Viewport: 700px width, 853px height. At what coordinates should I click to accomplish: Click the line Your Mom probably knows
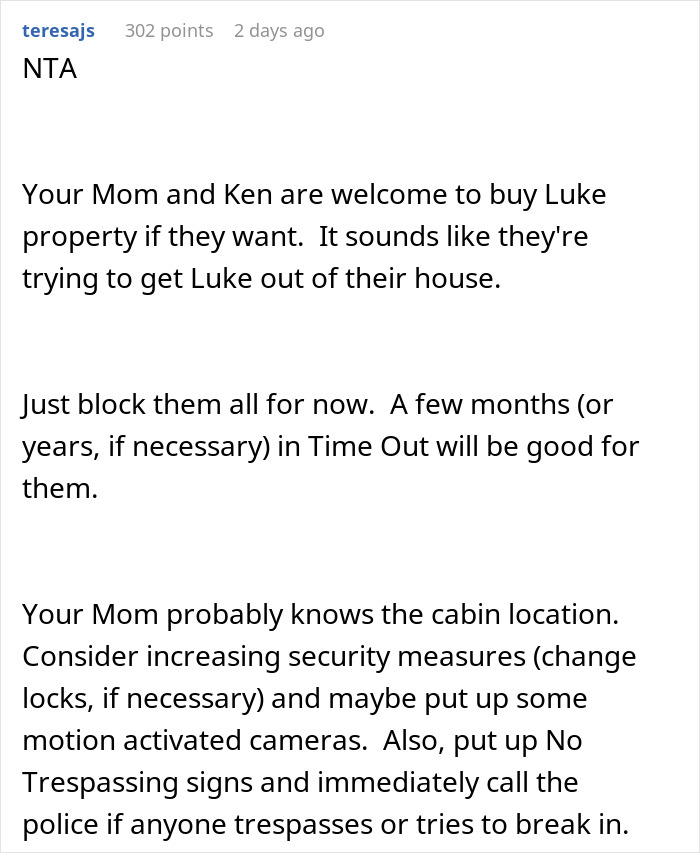pos(320,615)
